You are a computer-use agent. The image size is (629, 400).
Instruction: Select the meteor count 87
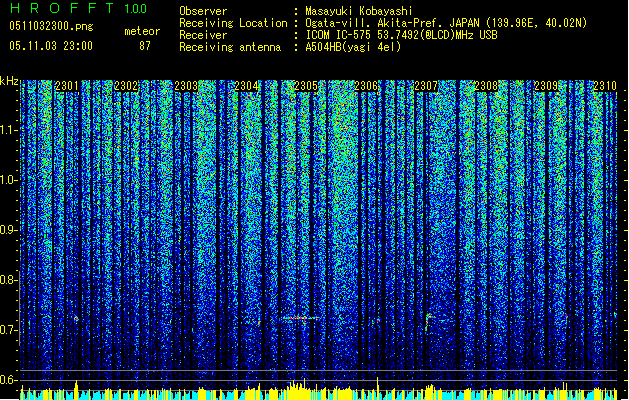[x=145, y=46]
